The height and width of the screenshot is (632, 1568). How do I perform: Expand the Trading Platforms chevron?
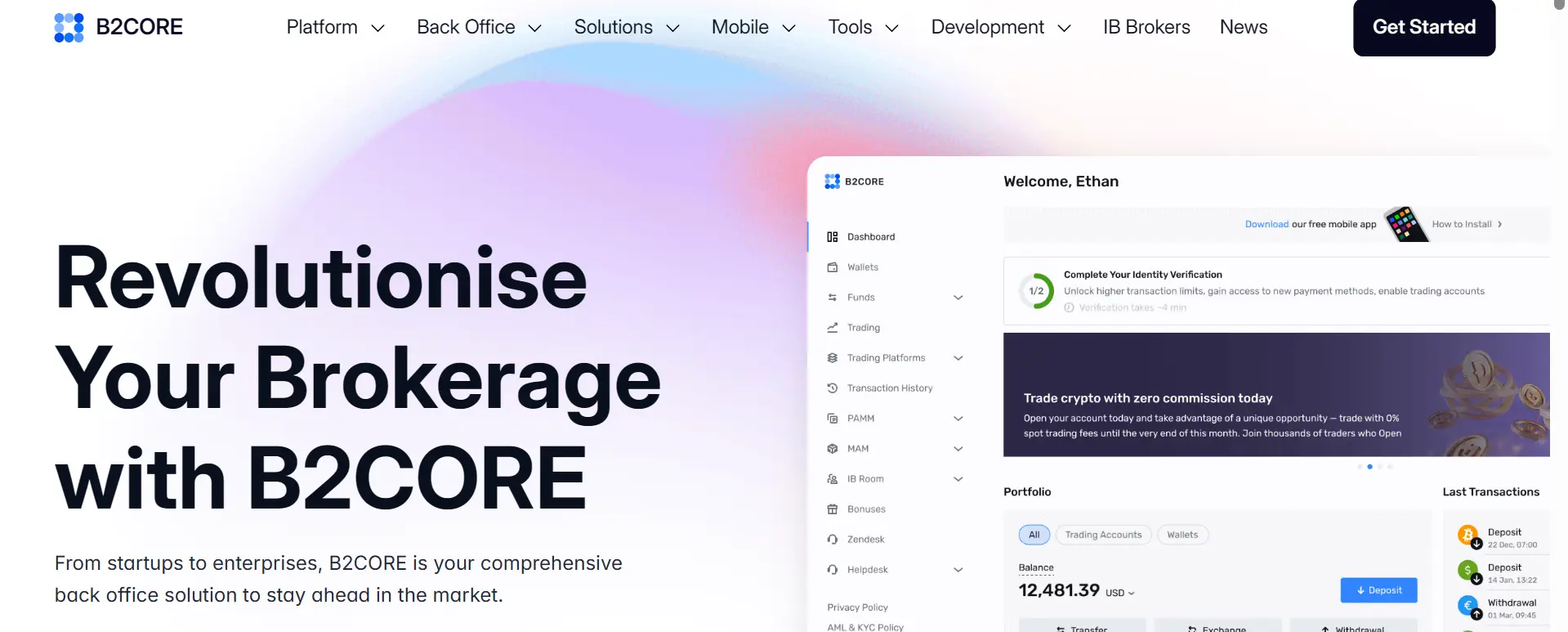[x=958, y=358]
